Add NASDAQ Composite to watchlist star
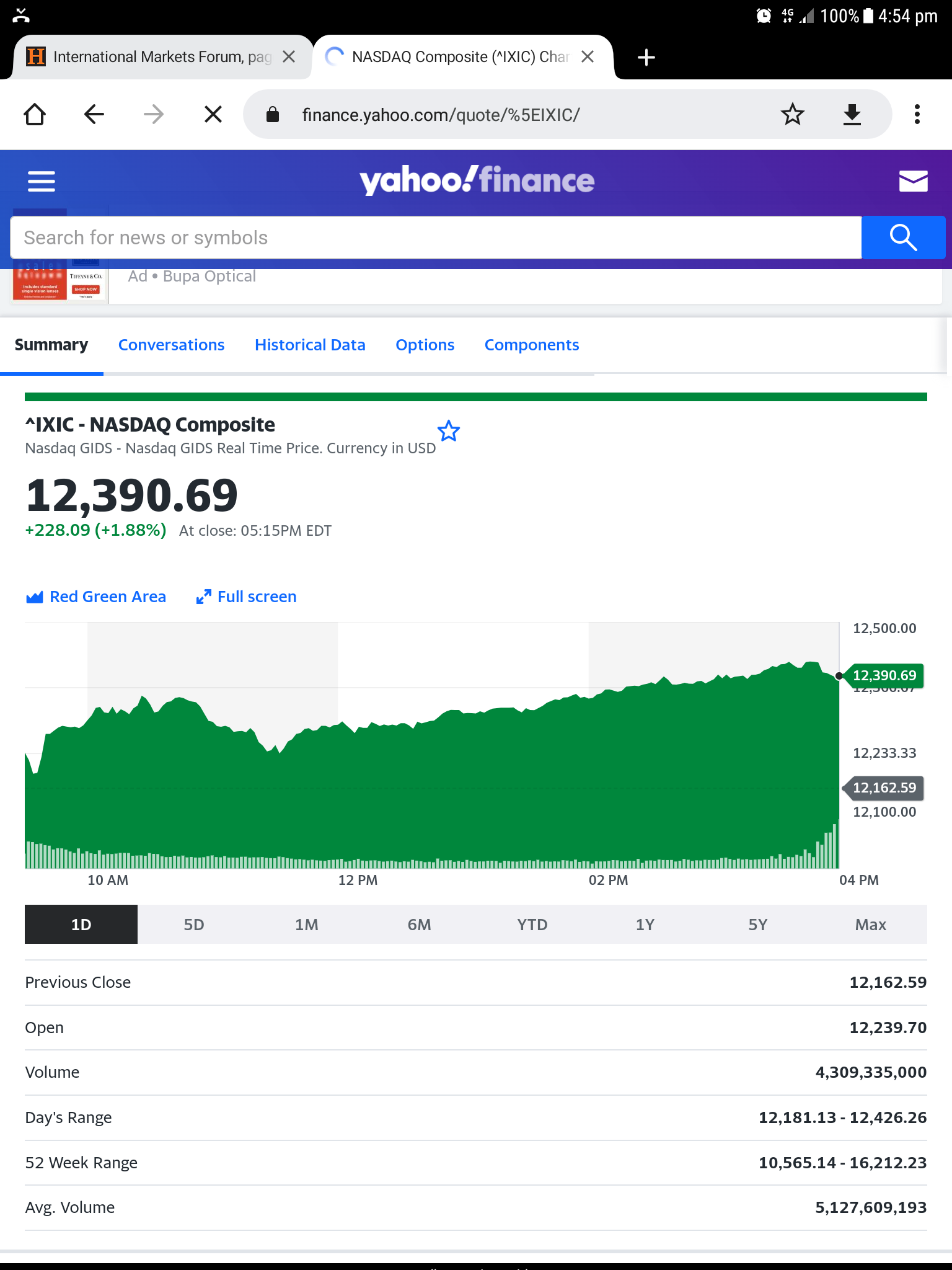This screenshot has height=1270, width=952. (448, 431)
